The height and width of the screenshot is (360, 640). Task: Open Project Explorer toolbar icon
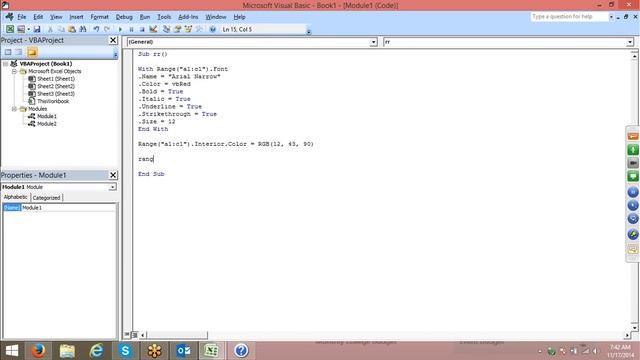(167, 29)
